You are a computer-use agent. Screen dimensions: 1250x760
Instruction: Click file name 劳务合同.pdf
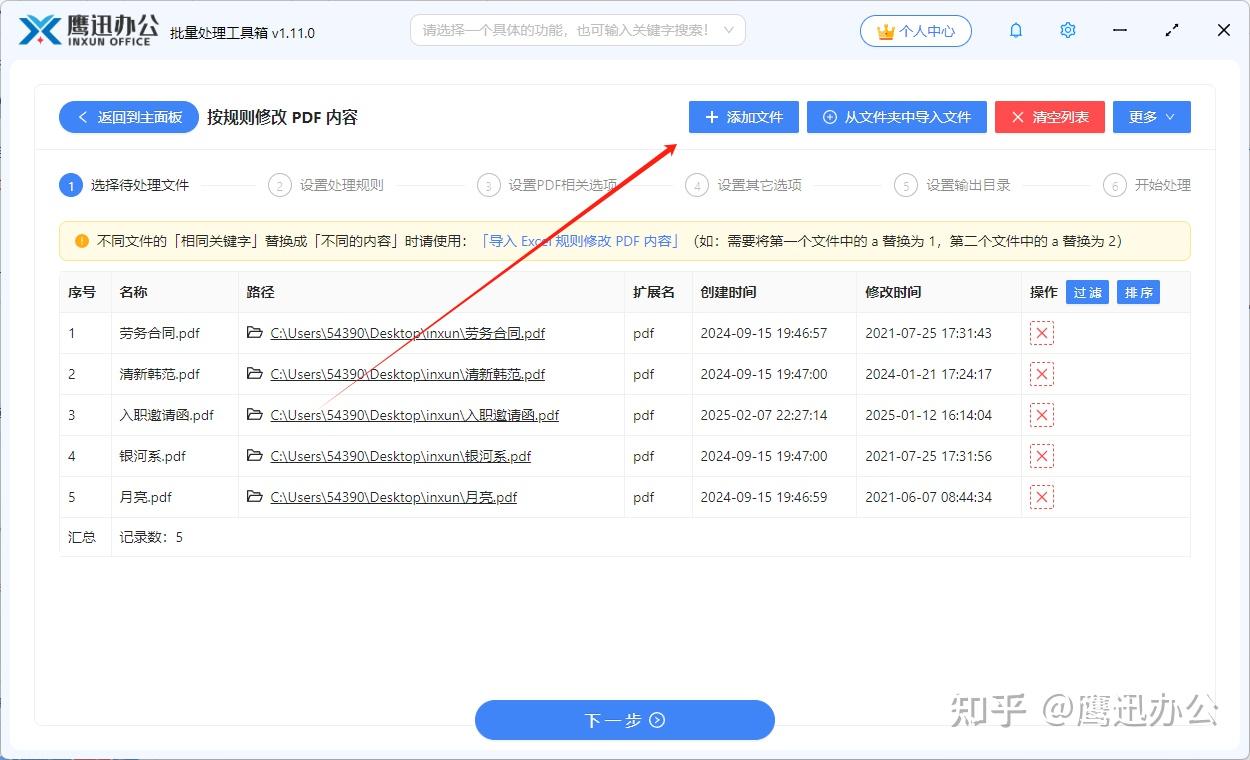point(160,333)
